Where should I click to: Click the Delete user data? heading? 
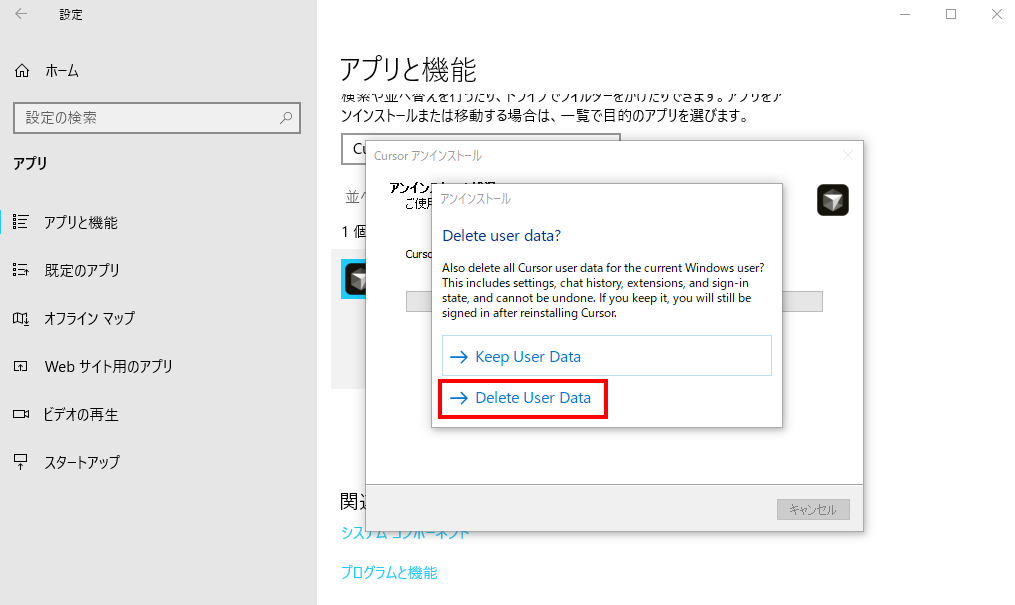(x=501, y=236)
